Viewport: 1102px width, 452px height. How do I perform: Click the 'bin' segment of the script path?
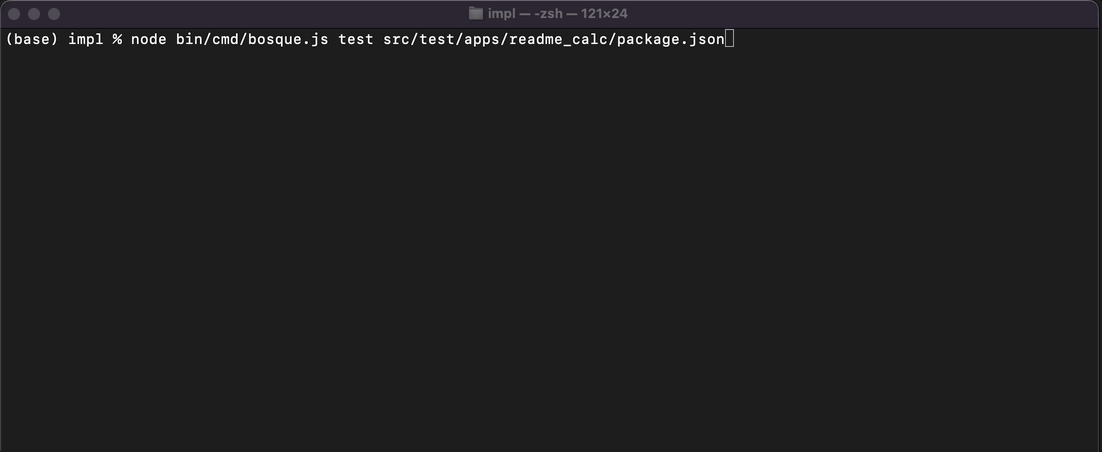click(x=189, y=39)
